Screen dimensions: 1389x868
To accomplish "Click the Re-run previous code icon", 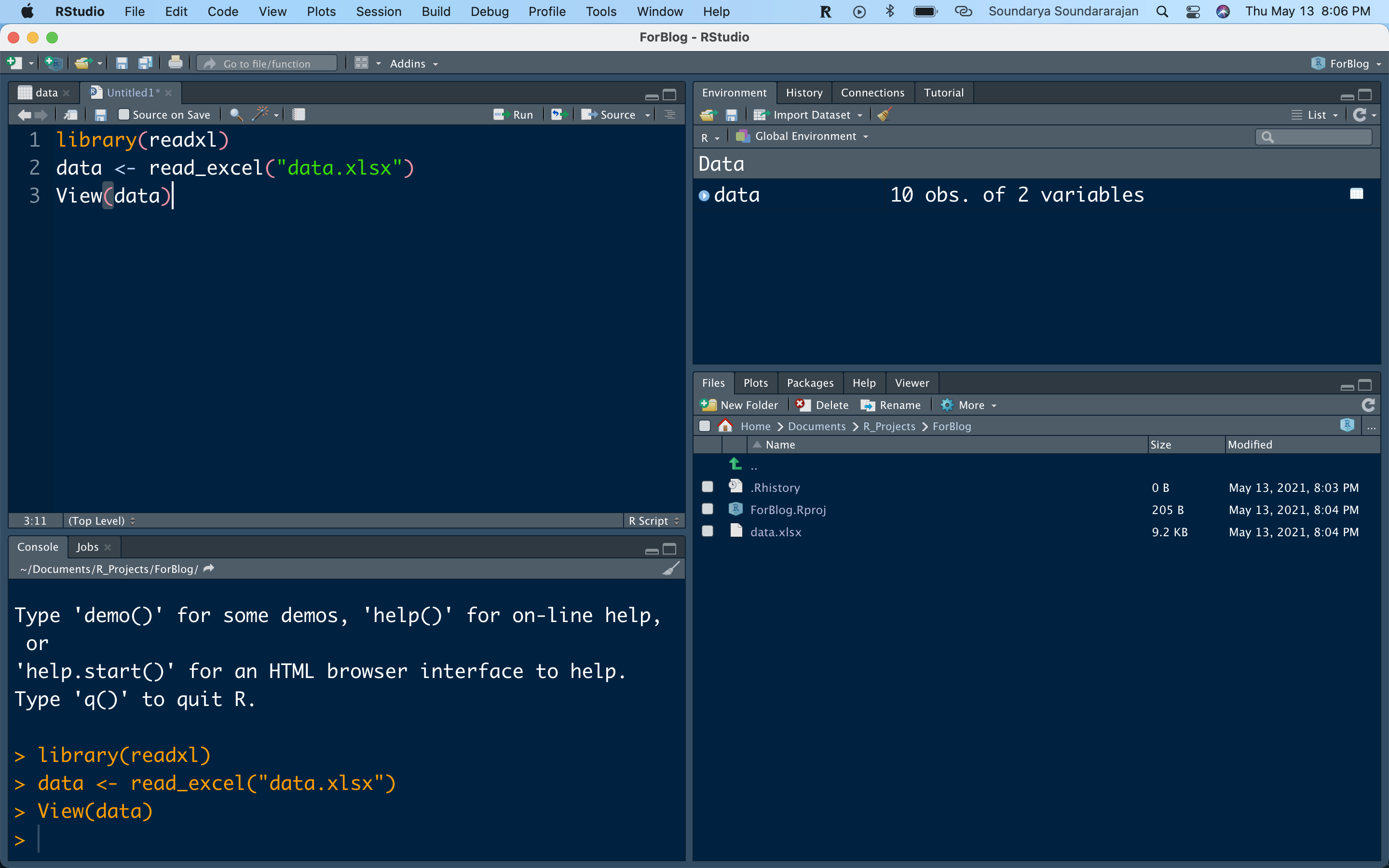I will point(559,114).
